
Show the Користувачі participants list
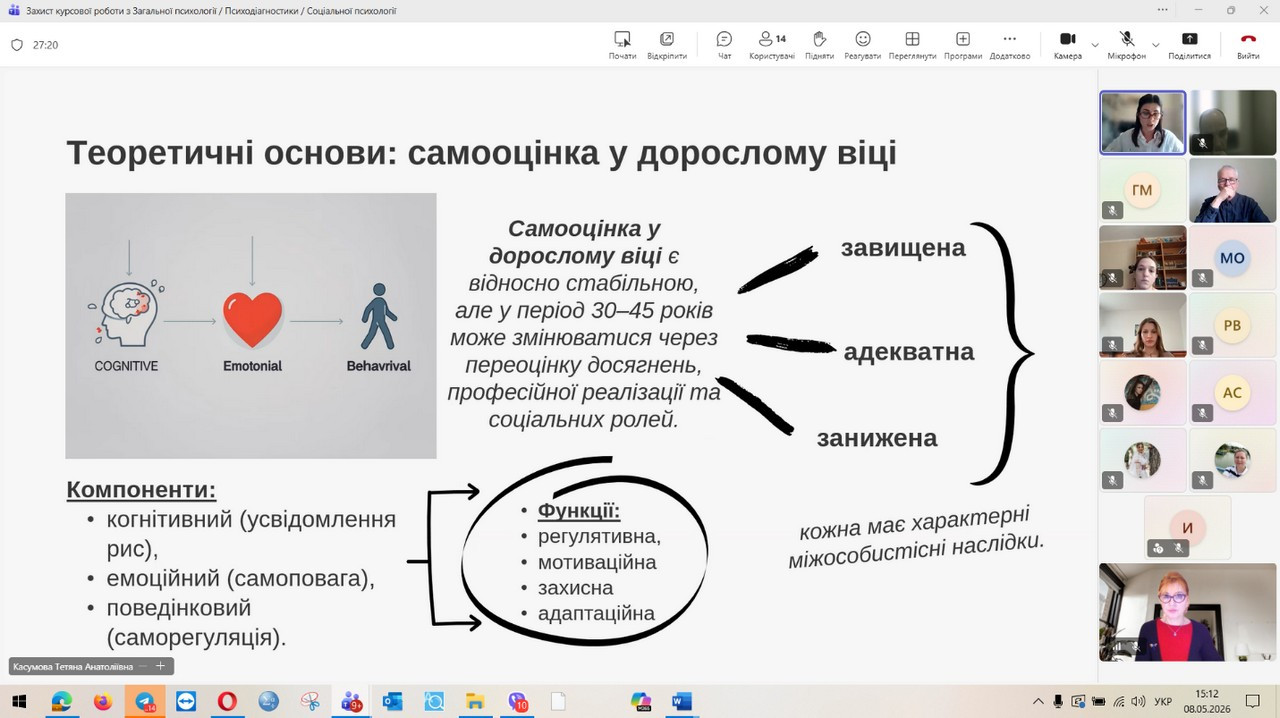[771, 45]
